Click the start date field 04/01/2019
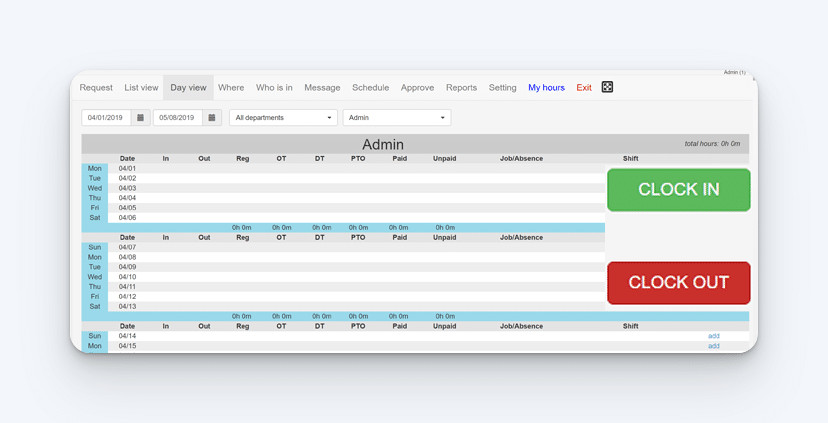 (x=106, y=118)
